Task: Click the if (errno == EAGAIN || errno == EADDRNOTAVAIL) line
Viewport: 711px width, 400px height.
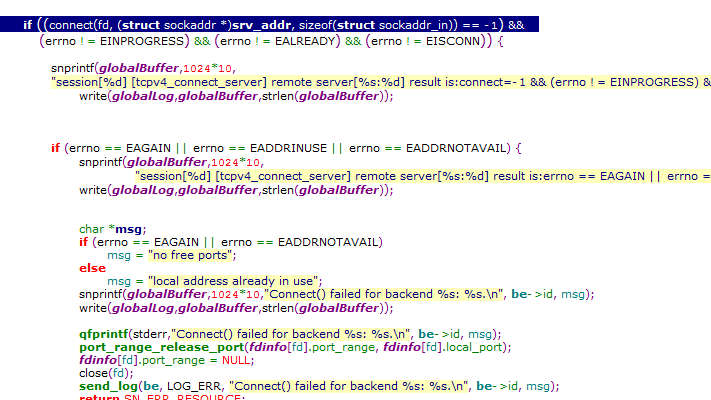Action: [x=231, y=242]
